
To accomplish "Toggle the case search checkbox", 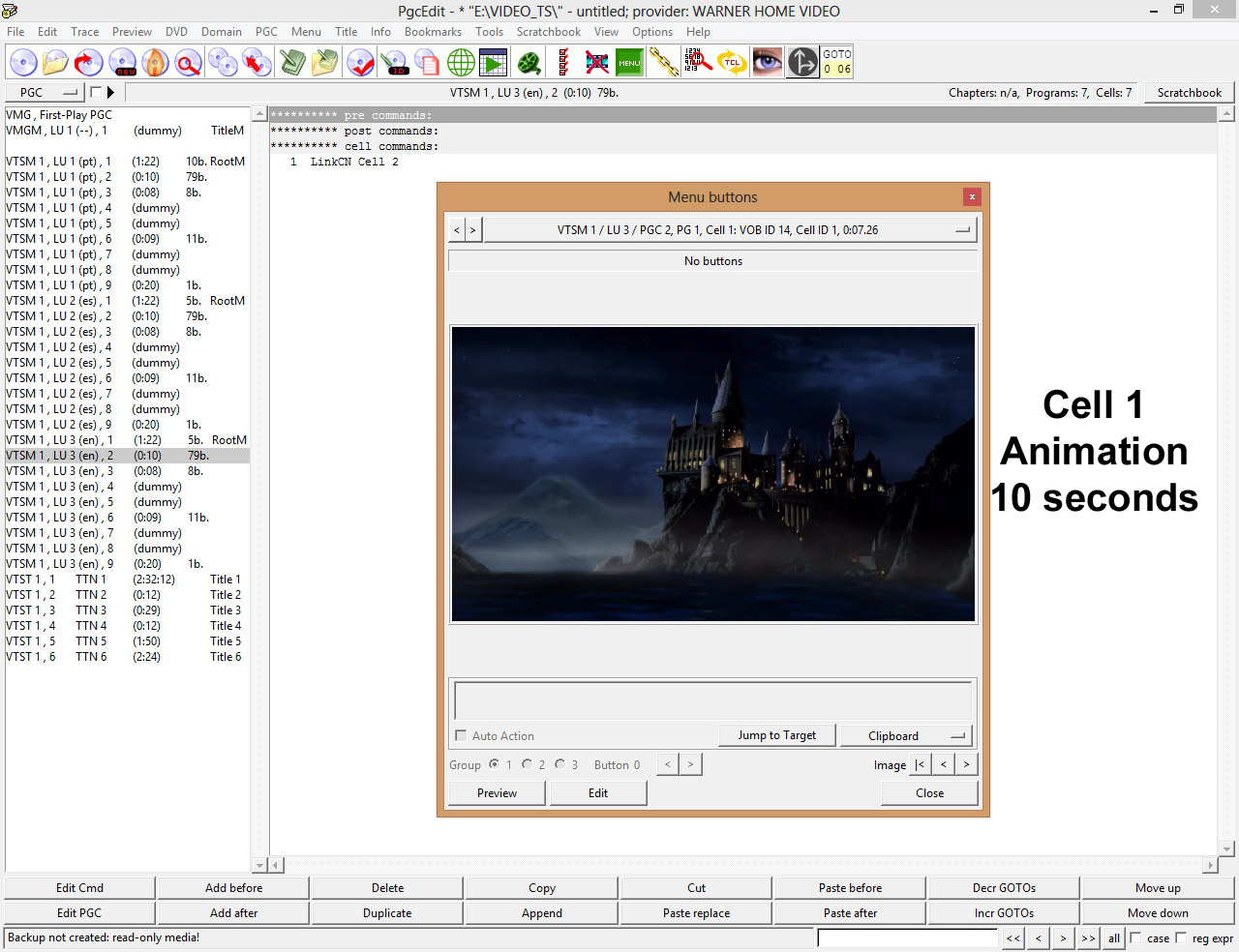I will [1135, 937].
